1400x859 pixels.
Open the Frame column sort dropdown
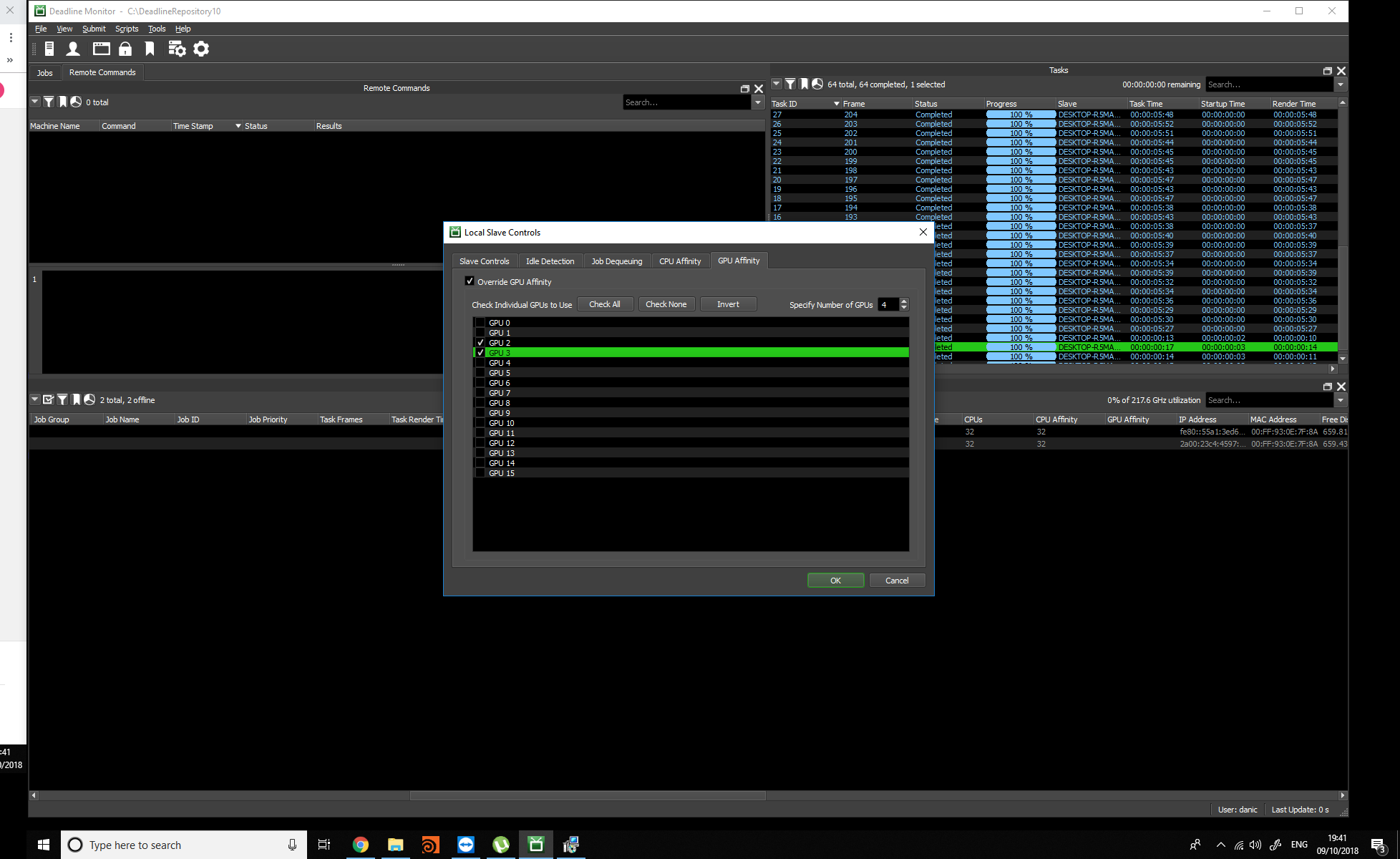(837, 103)
